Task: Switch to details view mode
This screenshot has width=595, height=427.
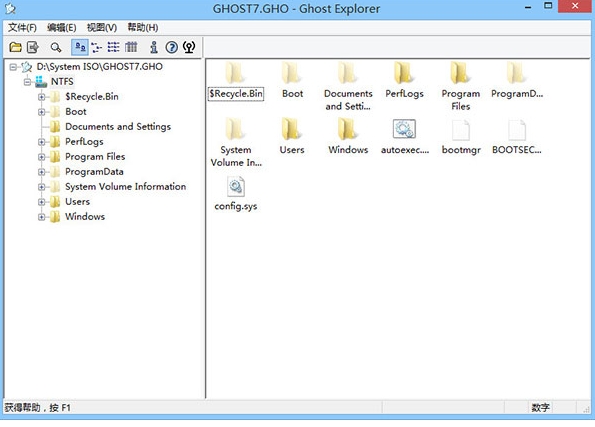Action: point(131,47)
